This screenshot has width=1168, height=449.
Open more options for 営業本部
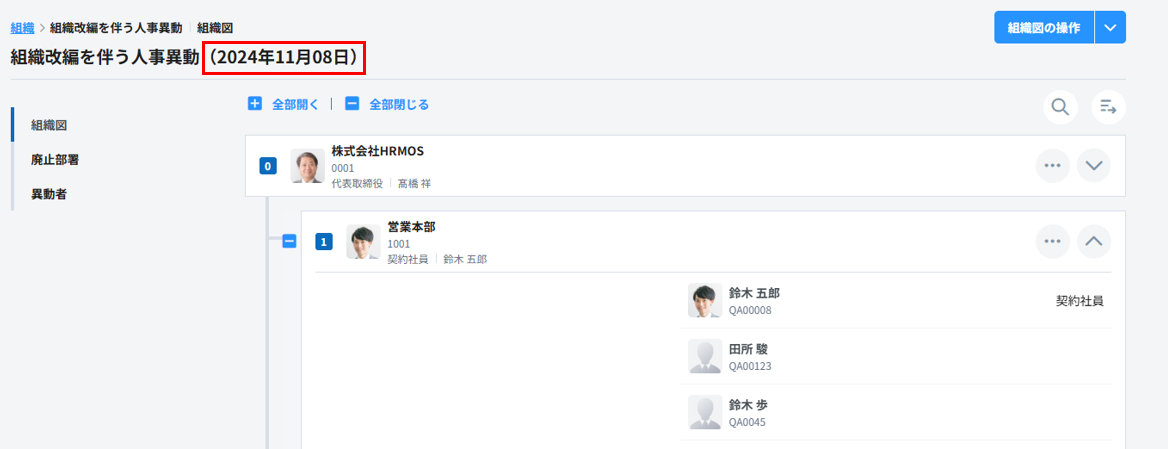(1052, 241)
